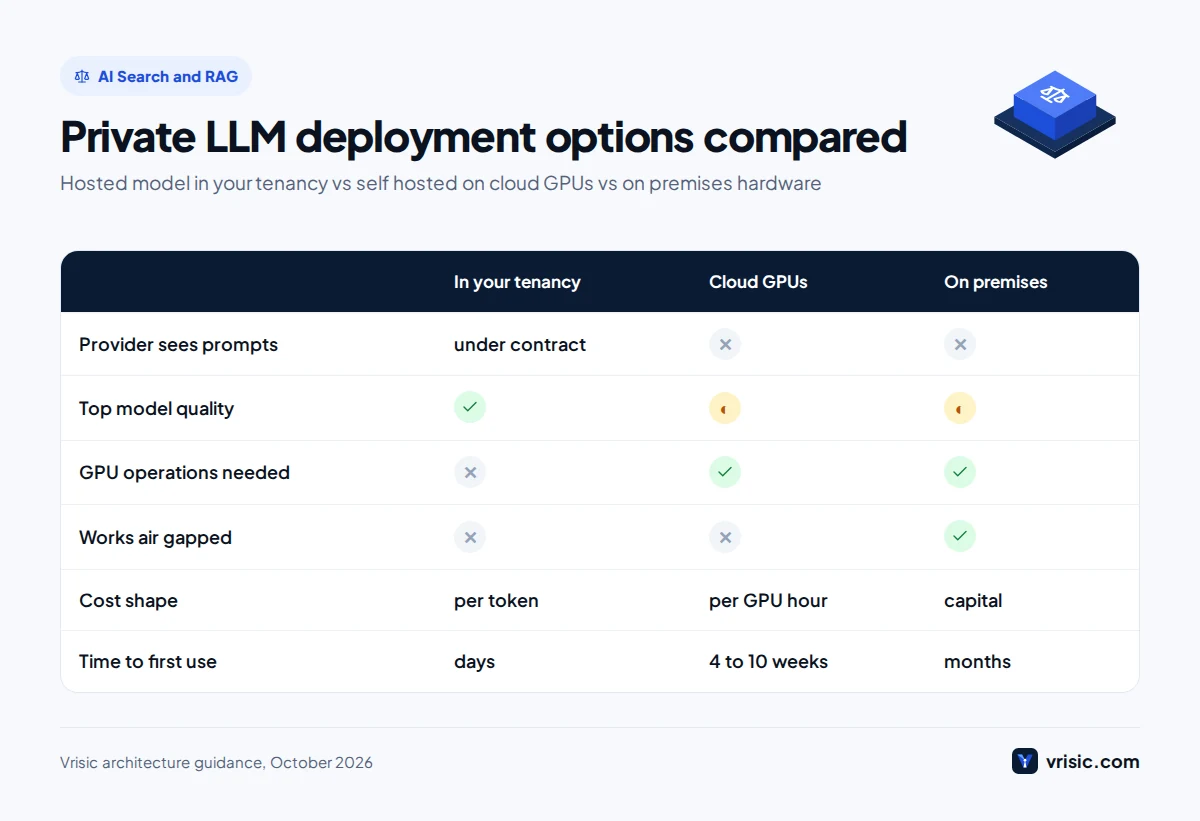
Task: Click the Vrisic logo icon in footer
Action: 1025,762
